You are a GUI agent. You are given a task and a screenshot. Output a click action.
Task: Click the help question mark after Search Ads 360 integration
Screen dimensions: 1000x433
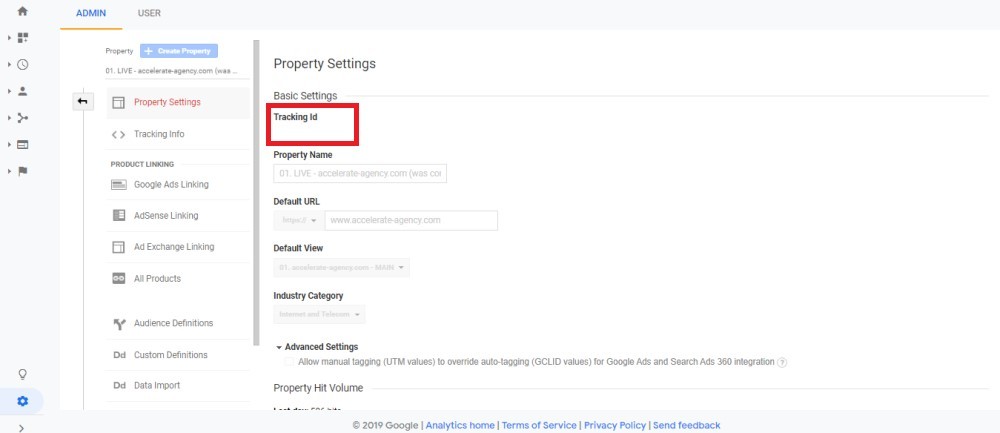(x=783, y=362)
